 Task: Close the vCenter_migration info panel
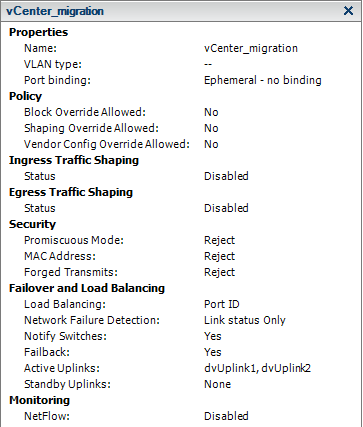pos(348,11)
